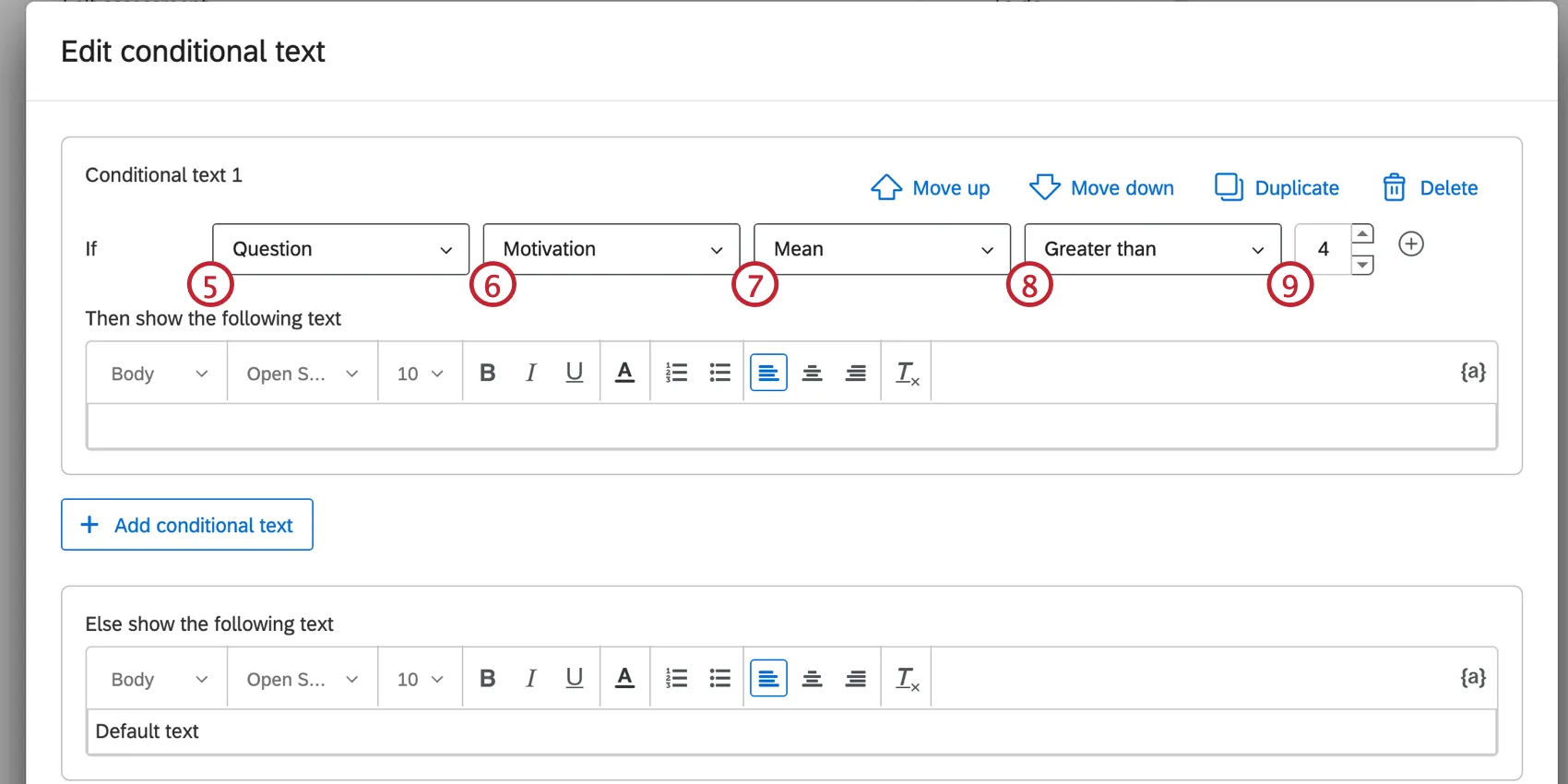Toggle underline in Else text toolbar
The height and width of the screenshot is (784, 1568).
[574, 679]
